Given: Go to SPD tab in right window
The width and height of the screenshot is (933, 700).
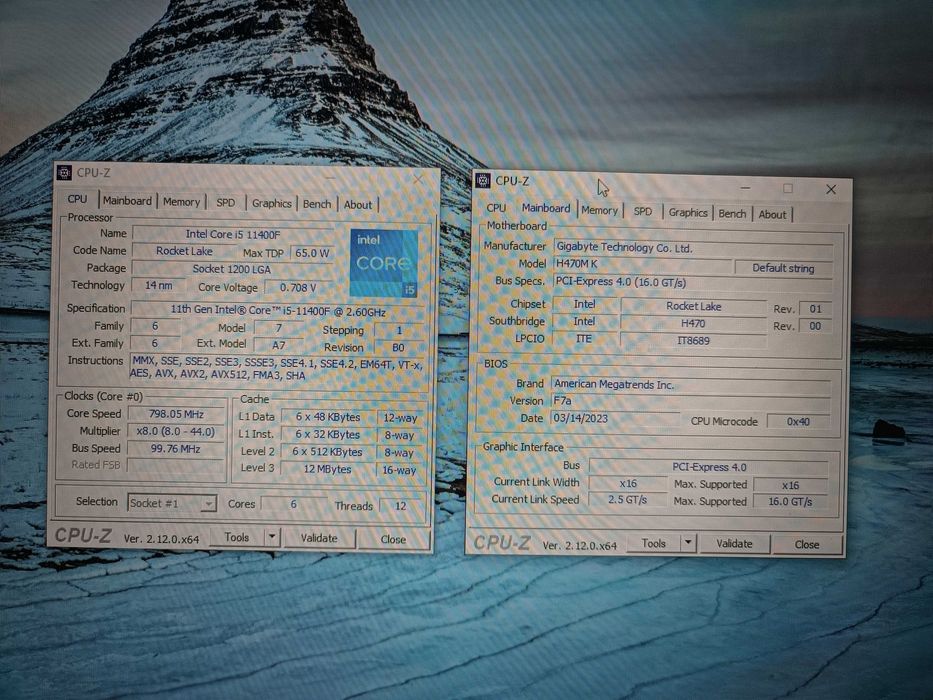Looking at the screenshot, I should [643, 211].
